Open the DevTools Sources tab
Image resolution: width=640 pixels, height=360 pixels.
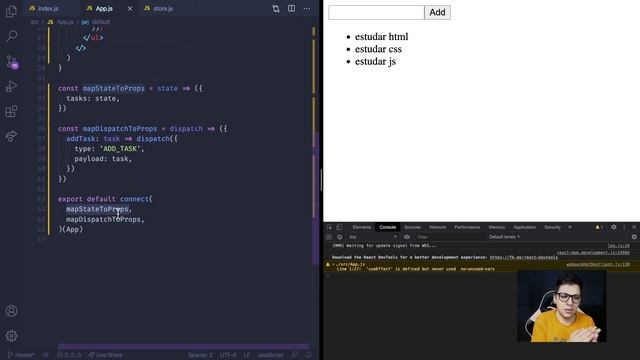point(412,227)
